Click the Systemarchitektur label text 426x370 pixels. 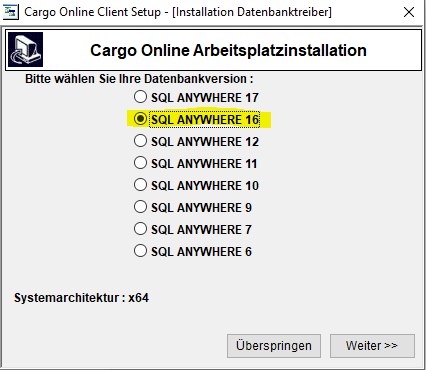coord(67,298)
